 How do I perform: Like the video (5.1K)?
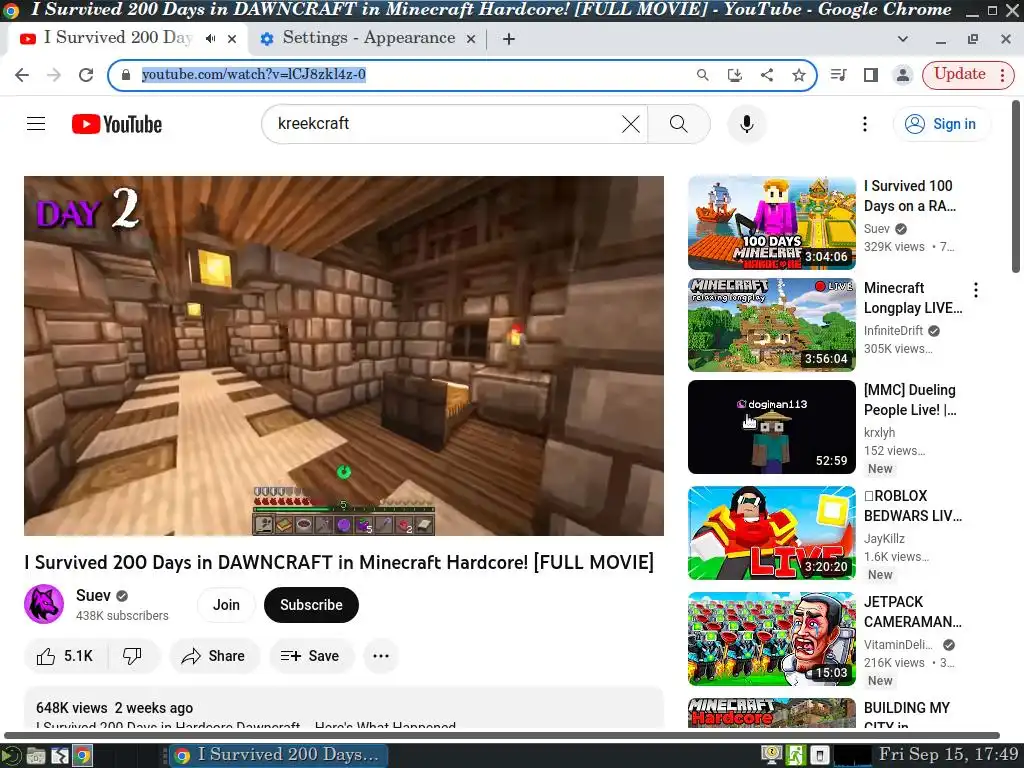(65, 656)
